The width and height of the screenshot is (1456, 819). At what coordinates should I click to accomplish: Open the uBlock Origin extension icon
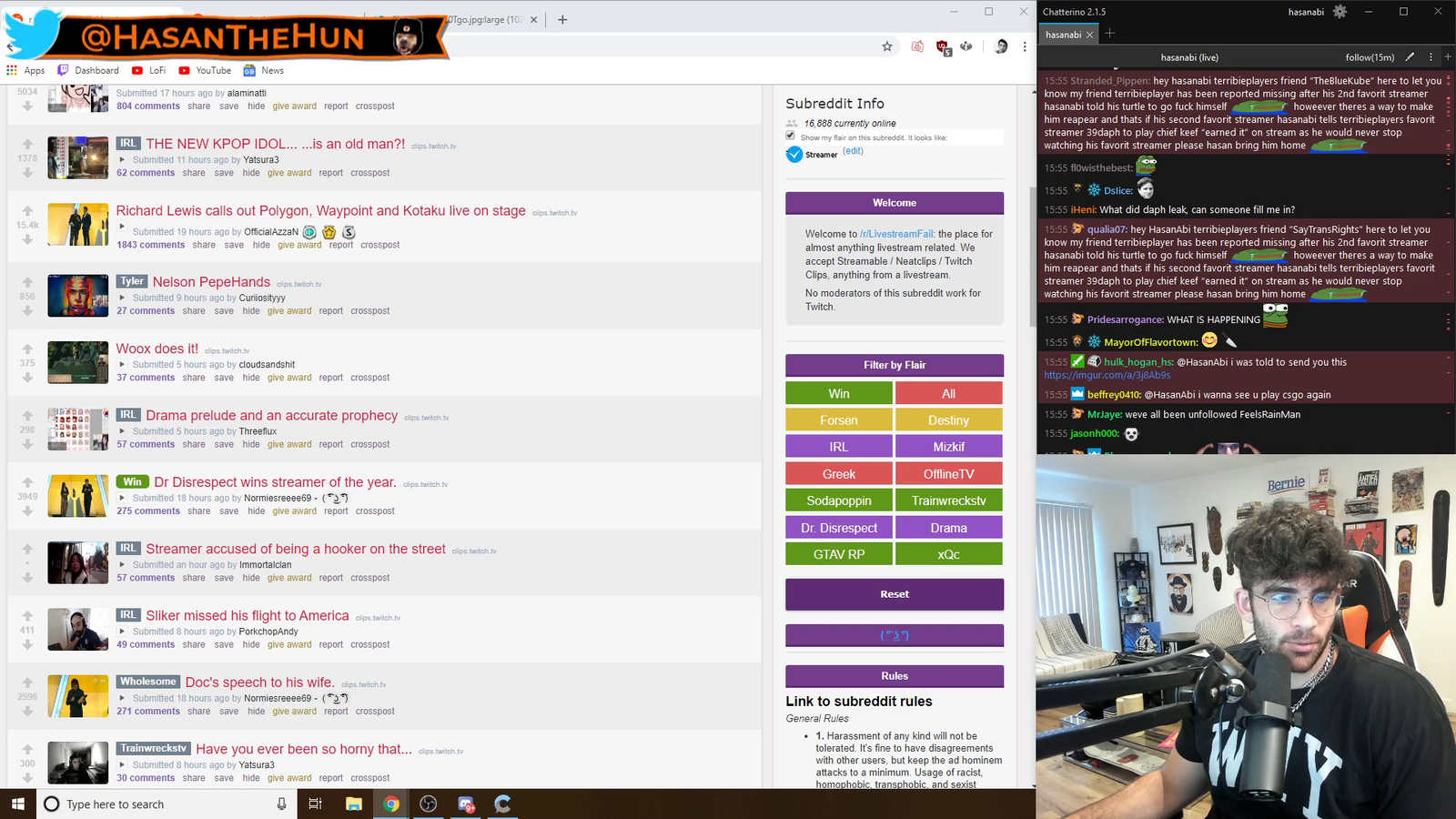[943, 46]
